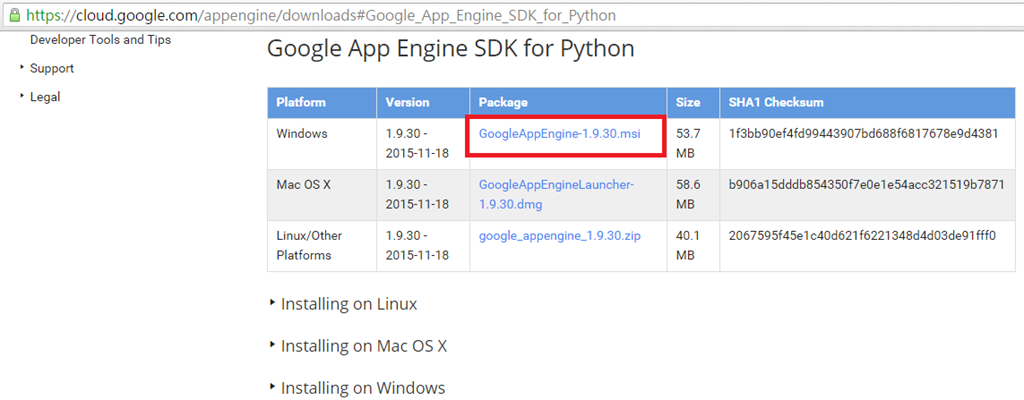Click the Package column header
This screenshot has width=1024, height=400.
pyautogui.click(x=503, y=103)
